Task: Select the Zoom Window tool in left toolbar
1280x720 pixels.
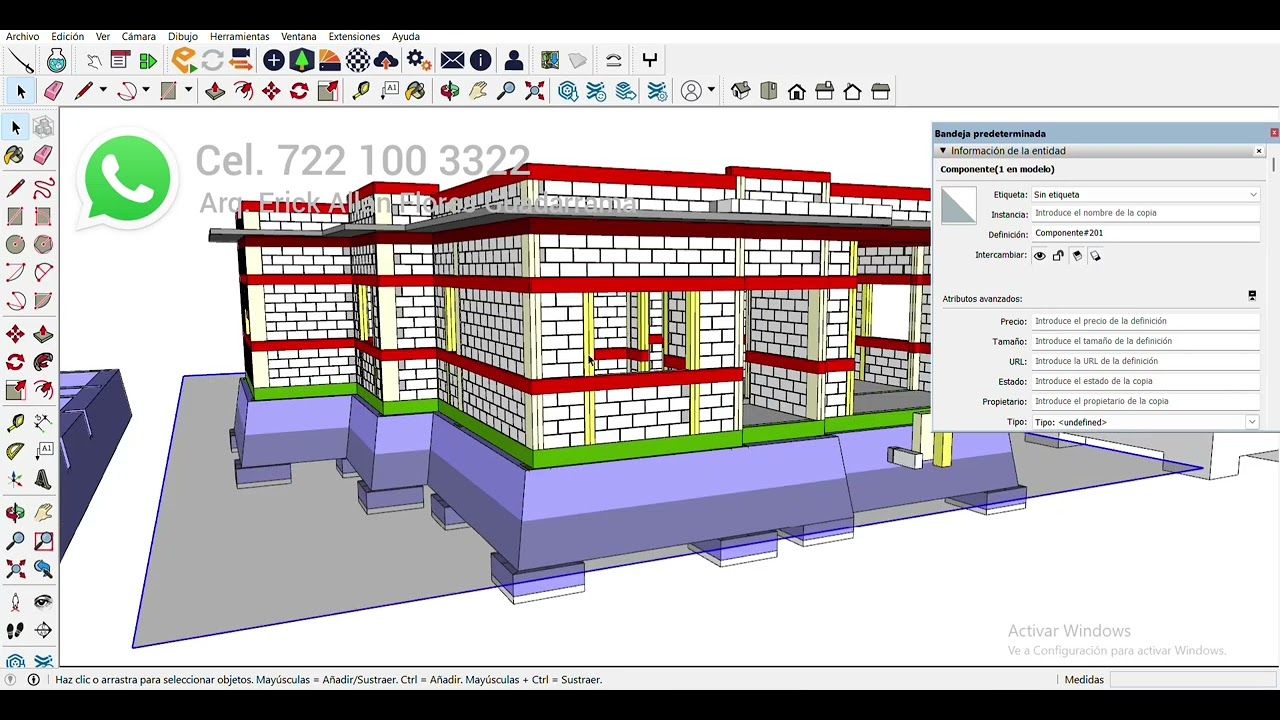Action: [43, 541]
